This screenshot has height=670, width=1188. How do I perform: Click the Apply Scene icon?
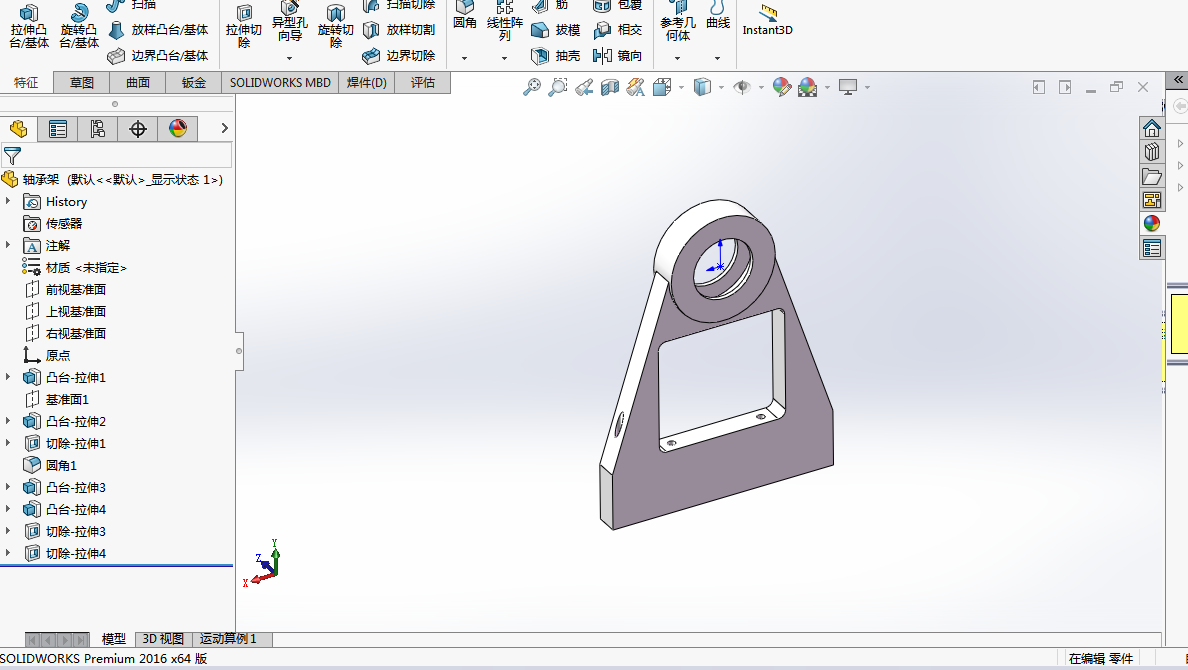(x=808, y=87)
